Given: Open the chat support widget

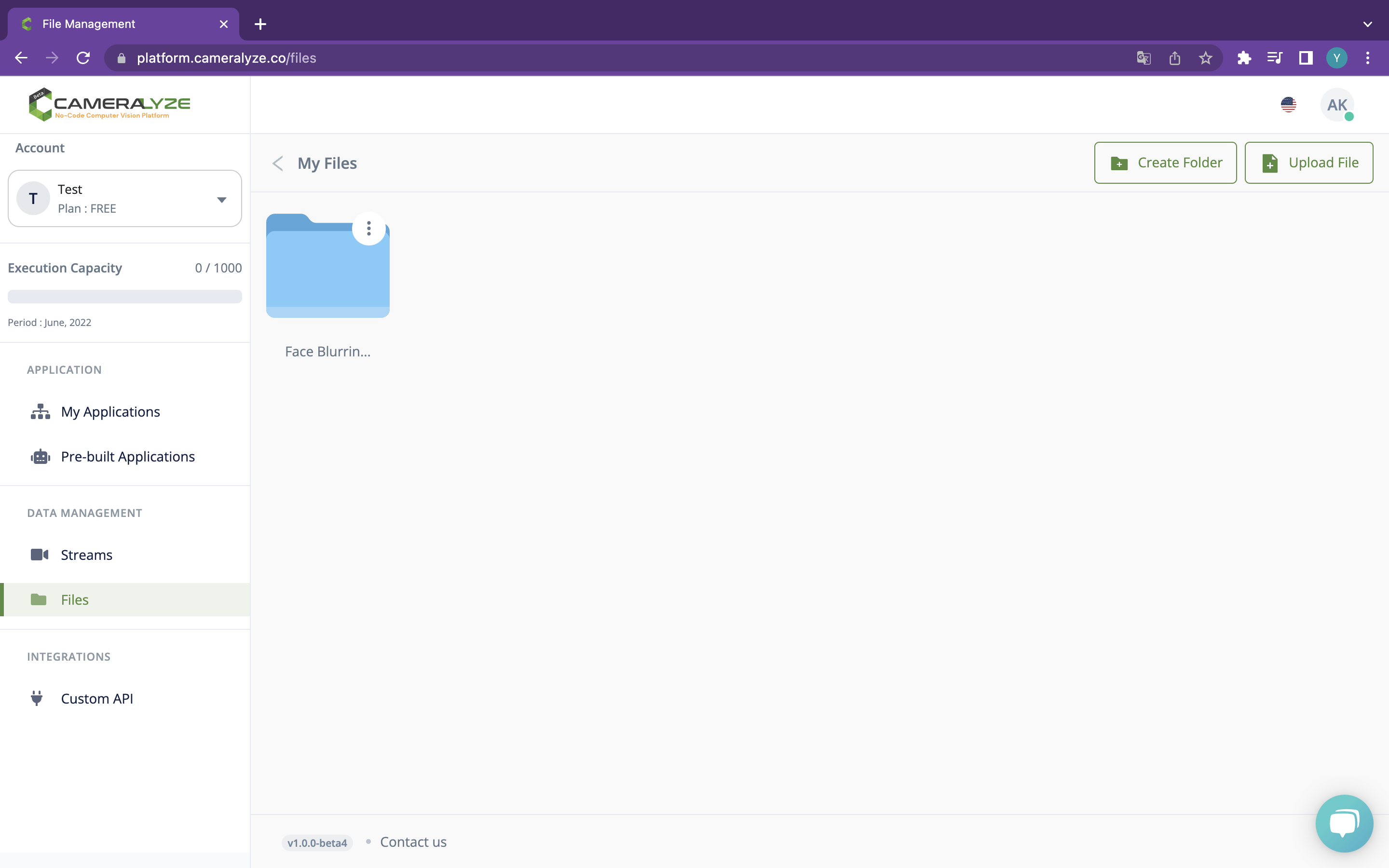Looking at the screenshot, I should 1344,823.
